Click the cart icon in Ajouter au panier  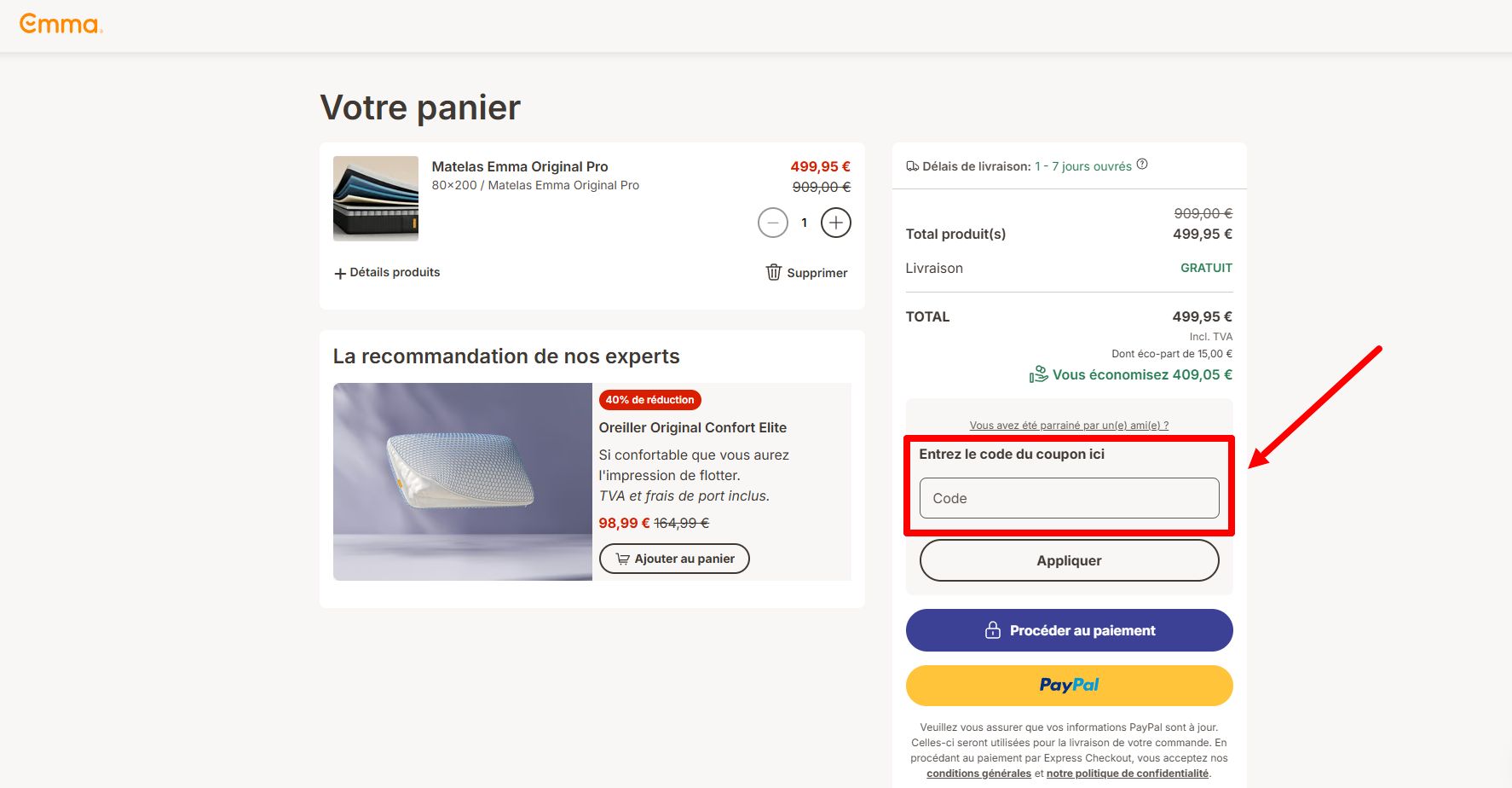point(623,559)
